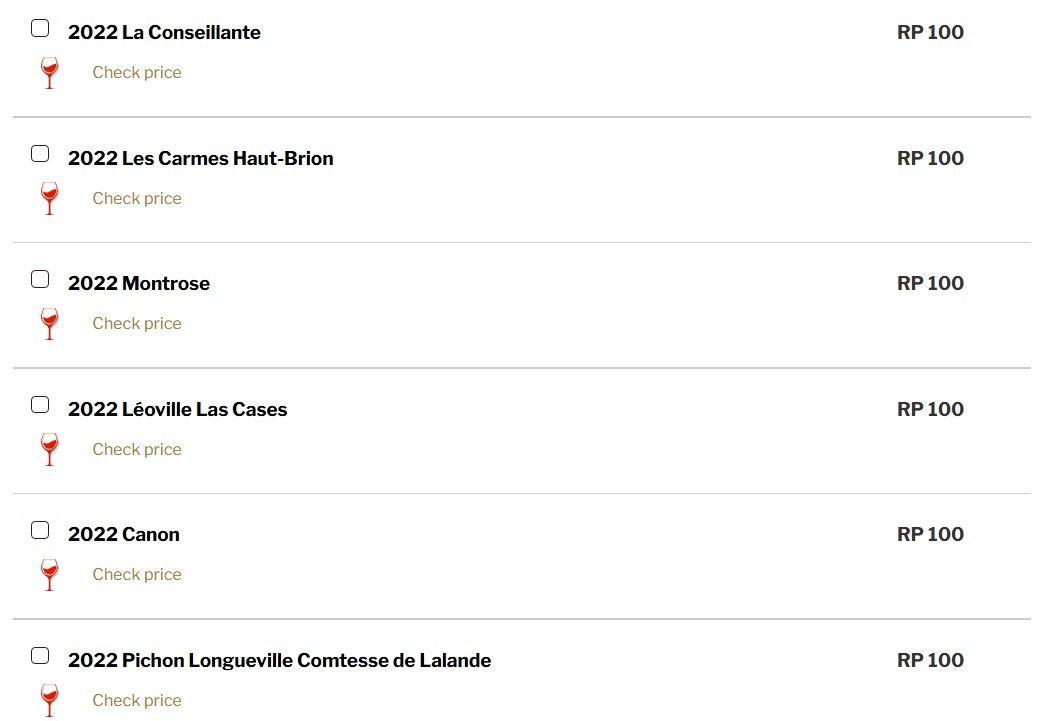Click the RP 100 score for La Conseillante

pos(930,32)
